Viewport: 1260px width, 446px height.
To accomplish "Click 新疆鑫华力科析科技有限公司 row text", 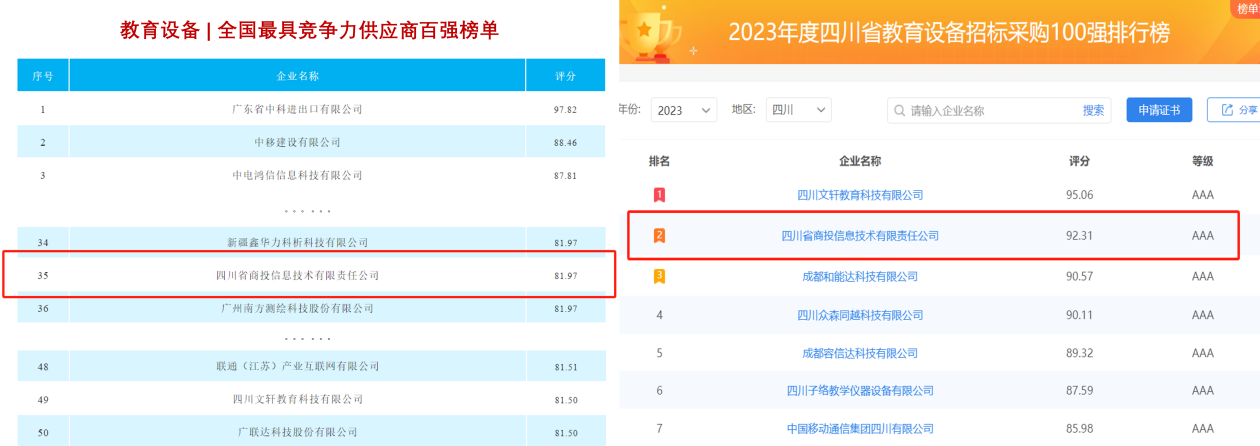I will (x=297, y=242).
